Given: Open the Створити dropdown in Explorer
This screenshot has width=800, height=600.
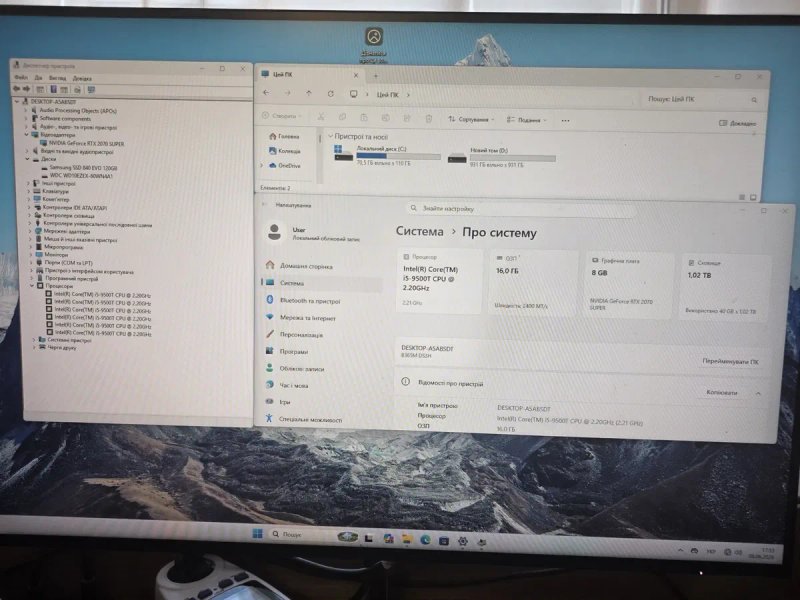Looking at the screenshot, I should [282, 116].
